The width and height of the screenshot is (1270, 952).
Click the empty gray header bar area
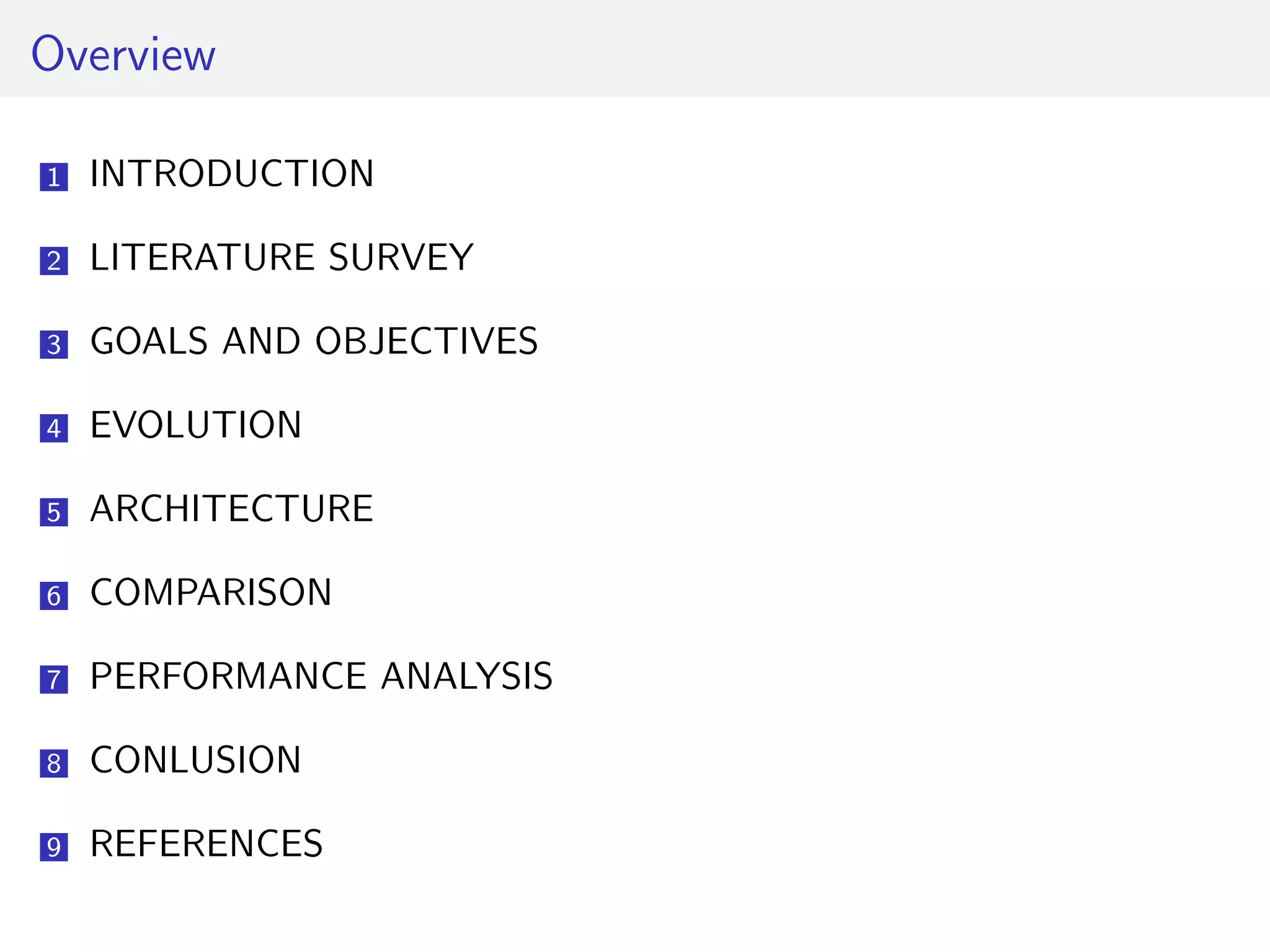point(744,48)
